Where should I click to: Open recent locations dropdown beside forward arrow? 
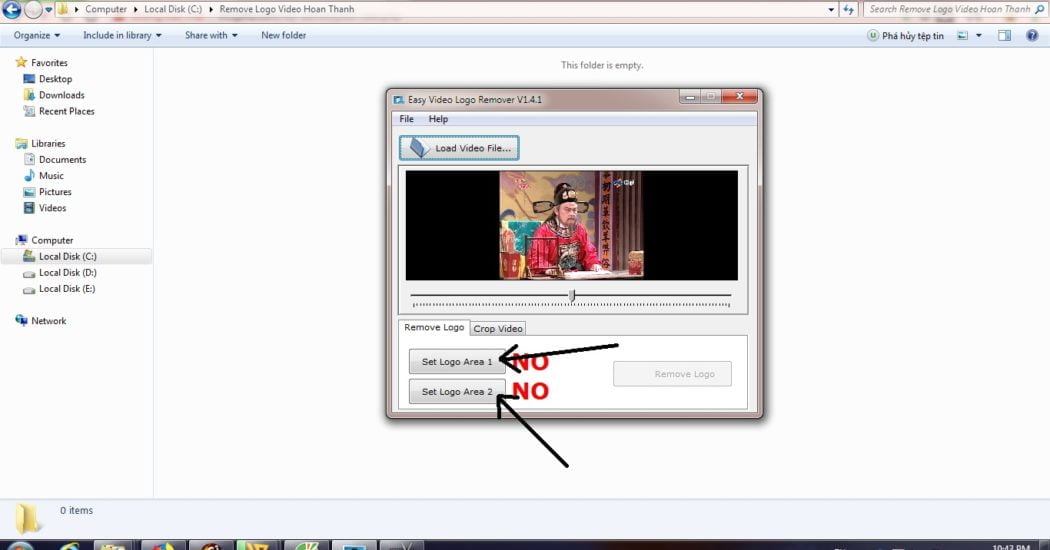tap(48, 9)
